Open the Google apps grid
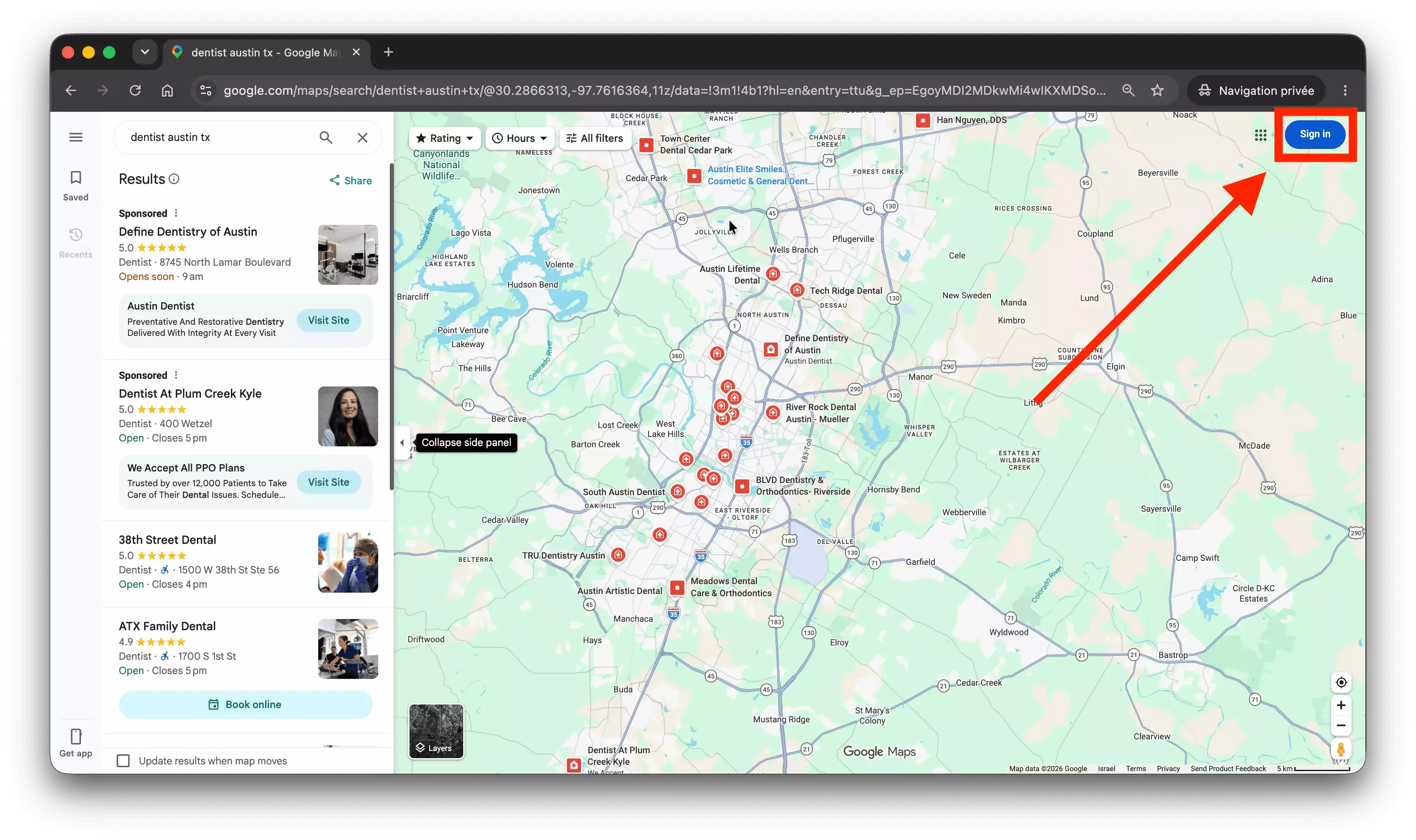Screen dimensions: 1416x840 click(1260, 135)
